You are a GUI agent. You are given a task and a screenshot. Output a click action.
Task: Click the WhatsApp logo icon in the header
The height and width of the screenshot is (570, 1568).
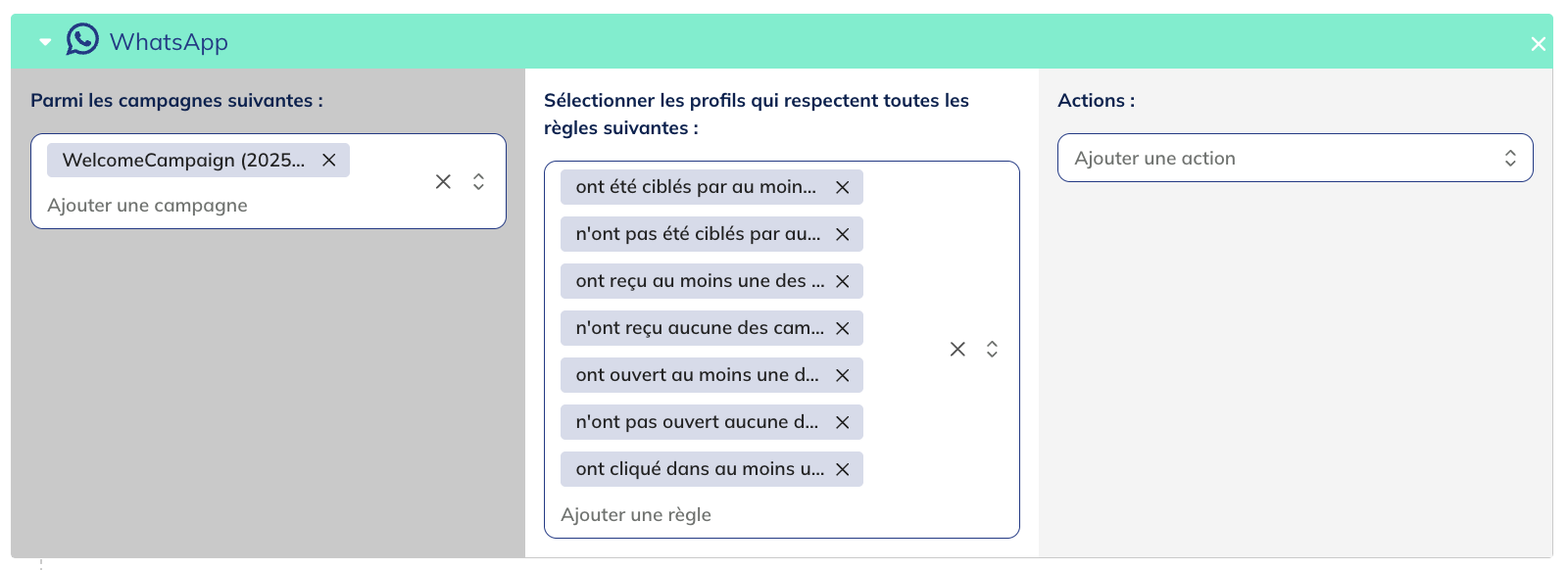coord(82,40)
